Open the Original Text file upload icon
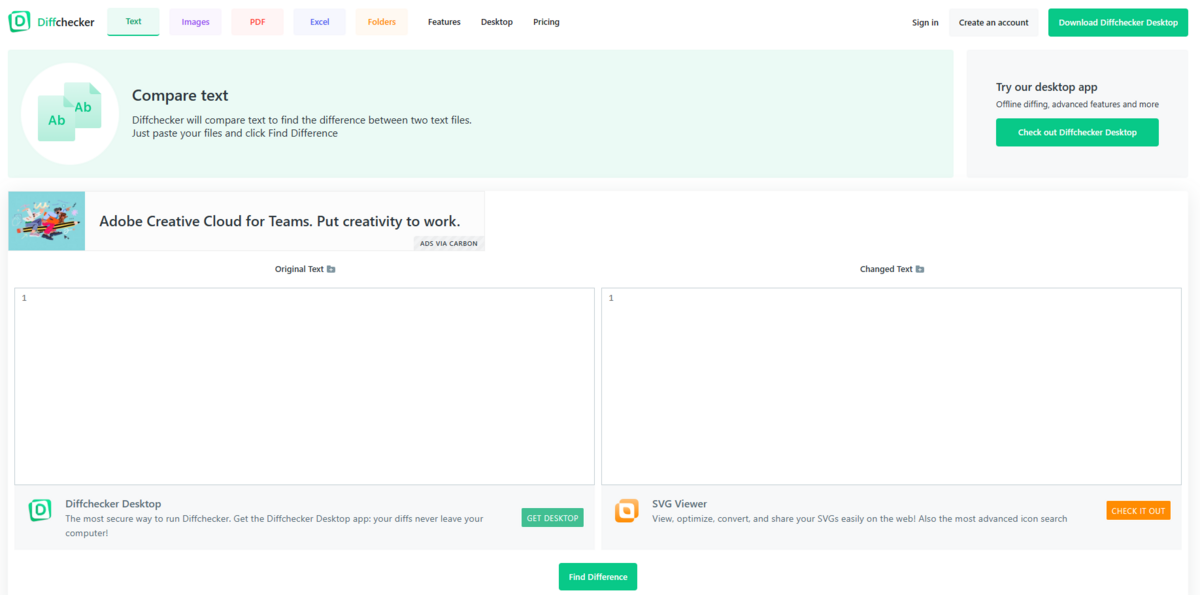 (331, 269)
